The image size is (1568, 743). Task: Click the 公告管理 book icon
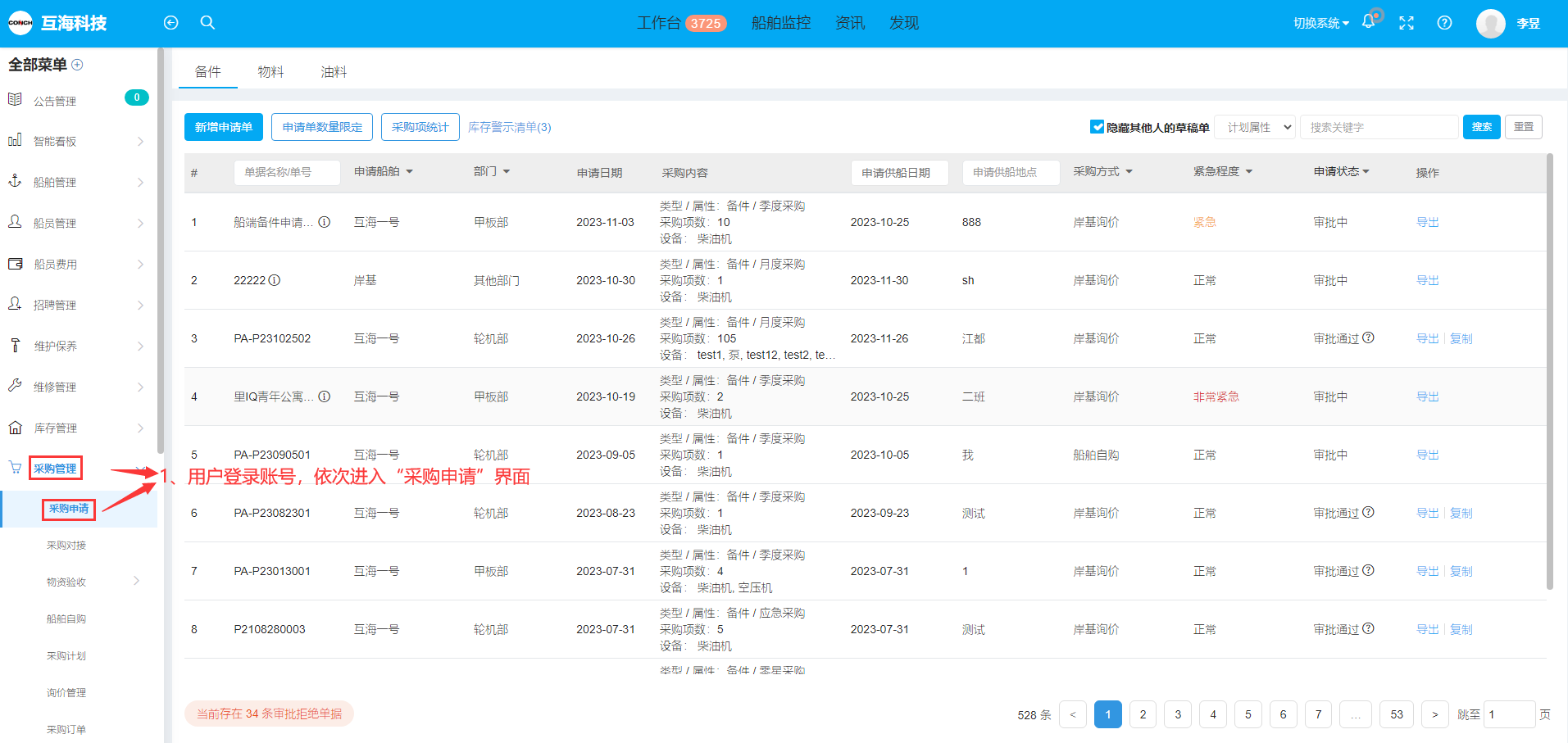pos(15,99)
